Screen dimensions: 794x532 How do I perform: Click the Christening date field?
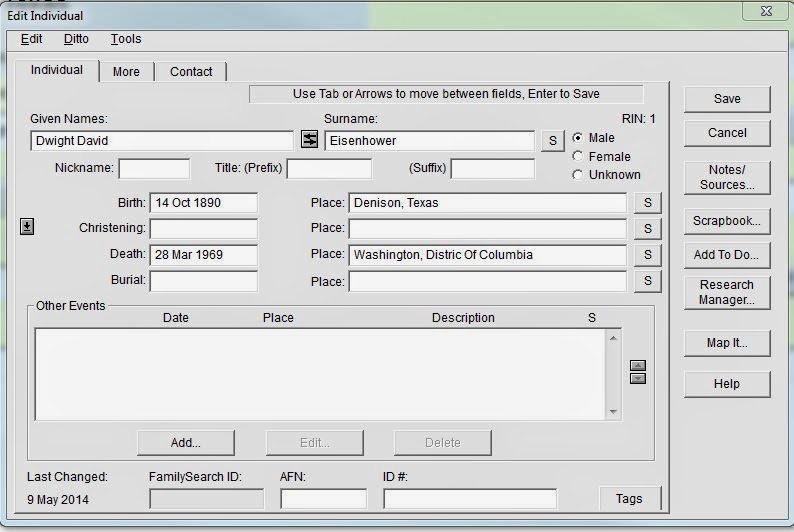click(204, 229)
